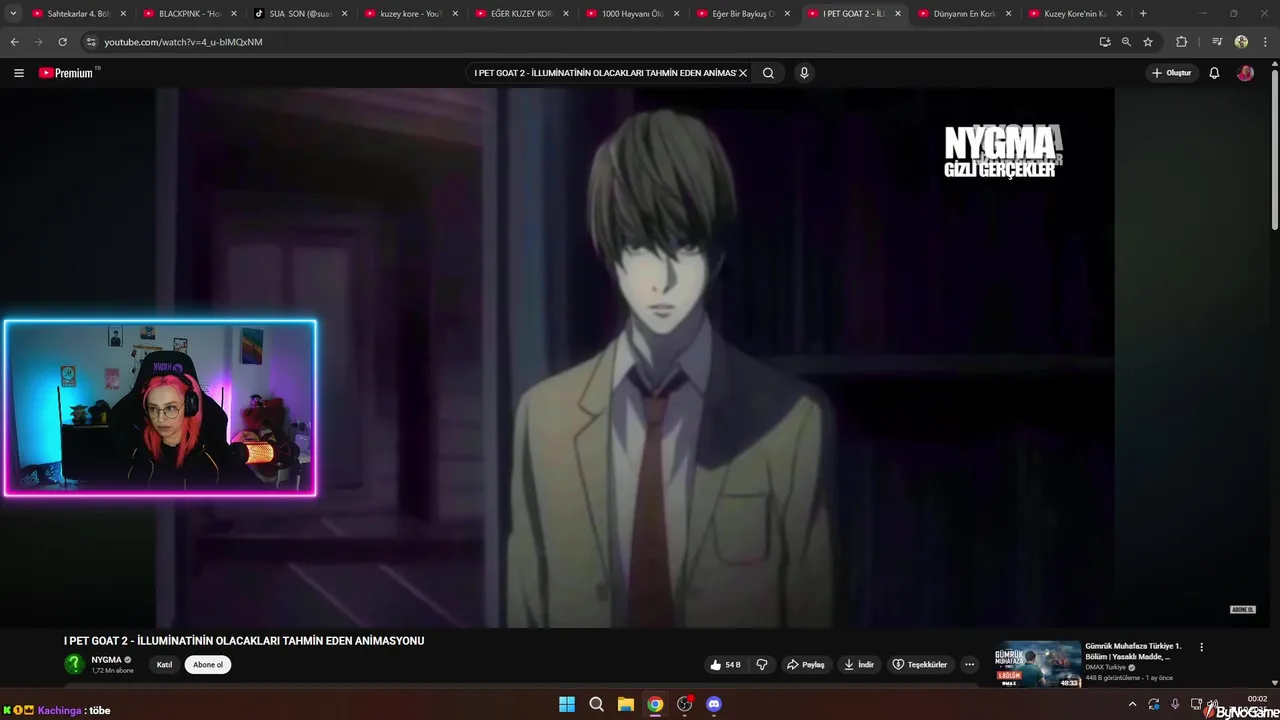Open a new browser tab
This screenshot has width=1280, height=720.
[x=1143, y=14]
